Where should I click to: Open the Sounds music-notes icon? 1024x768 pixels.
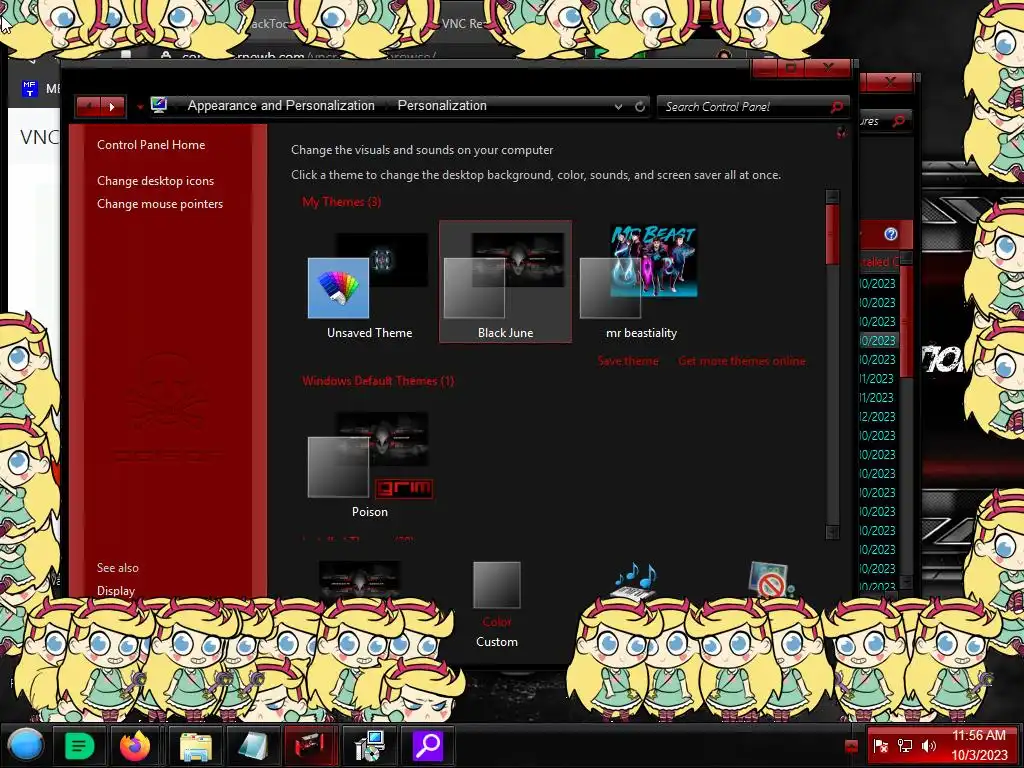633,580
